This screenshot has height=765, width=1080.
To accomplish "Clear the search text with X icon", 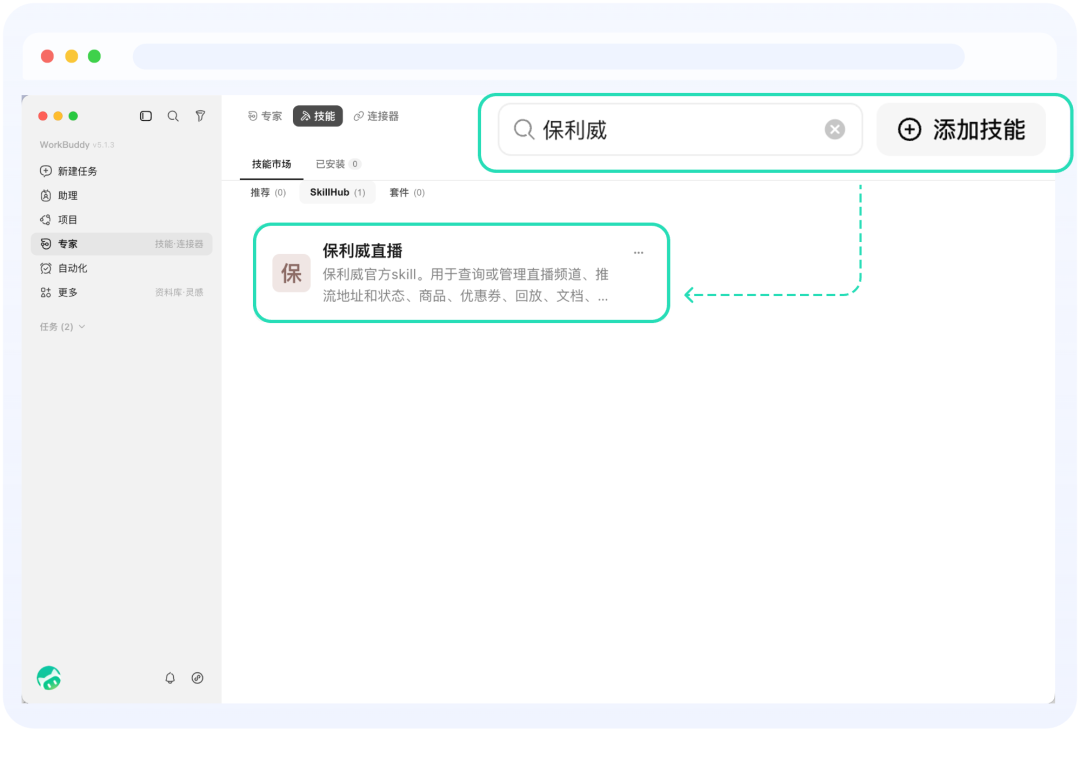I will 835,129.
